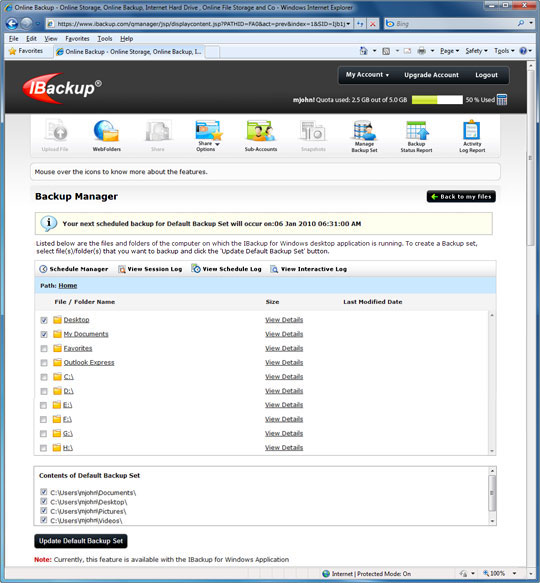Click the Update Default Backup Set button

pos(81,541)
